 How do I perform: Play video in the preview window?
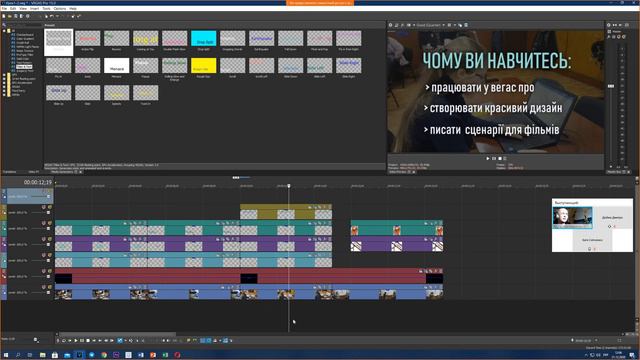point(488,158)
